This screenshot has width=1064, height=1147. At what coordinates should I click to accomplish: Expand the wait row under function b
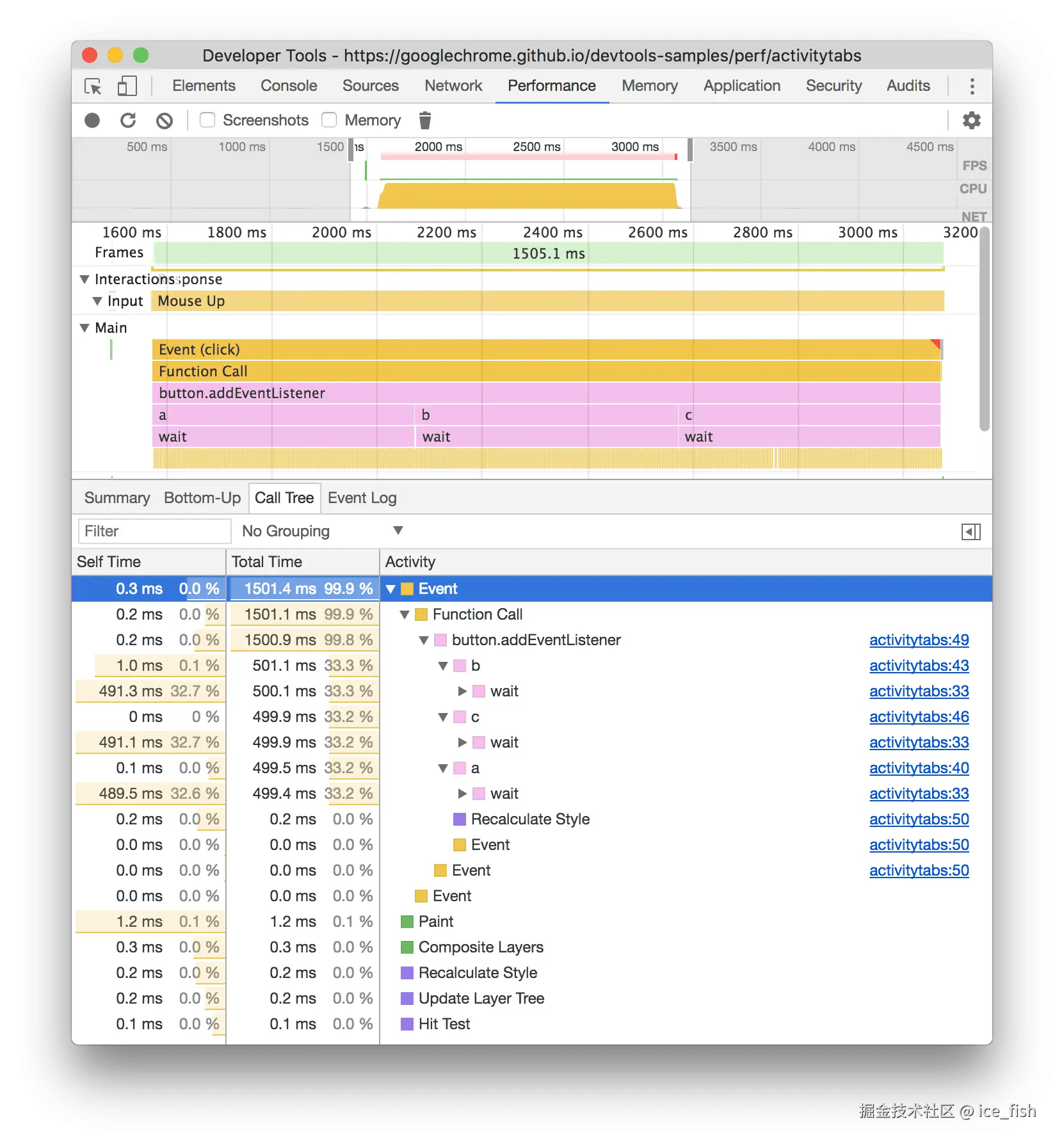(x=462, y=691)
